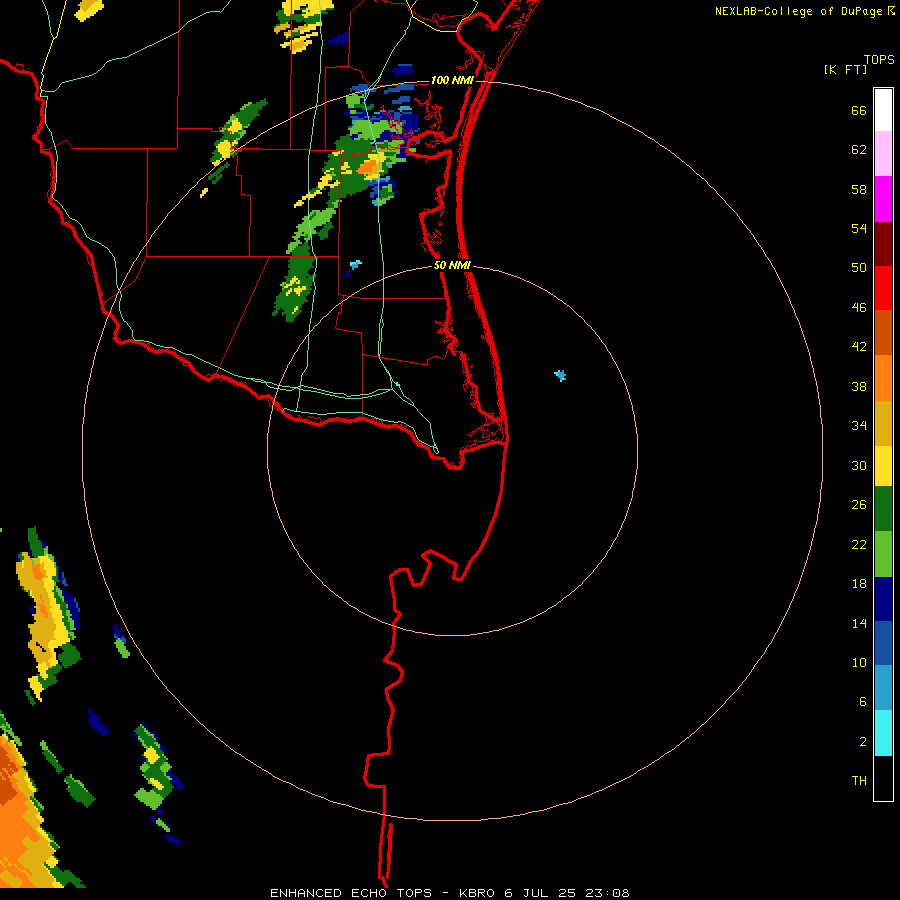
Task: Click the '2' legend value label
Action: point(863,742)
